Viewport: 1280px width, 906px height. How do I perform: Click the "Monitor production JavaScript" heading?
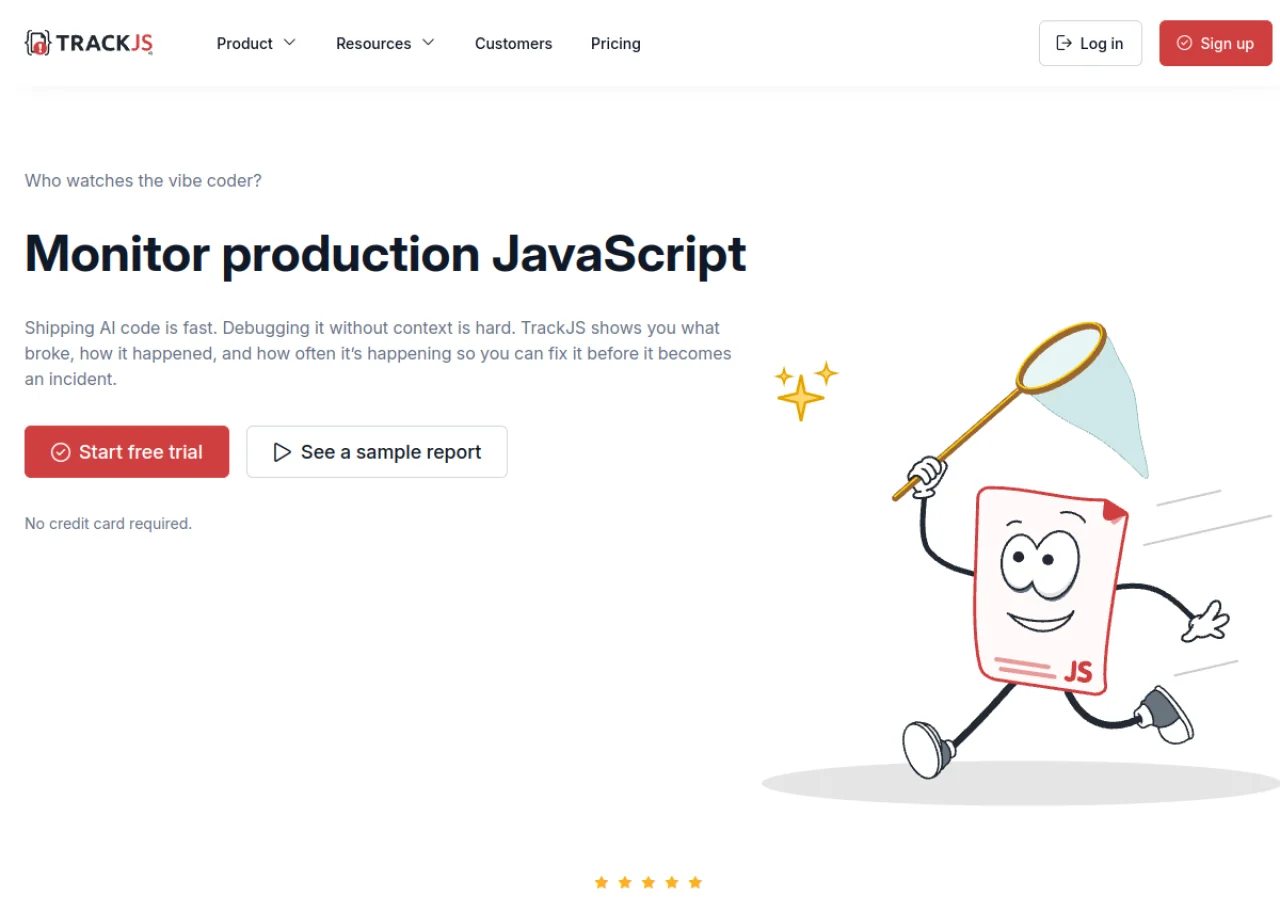385,254
